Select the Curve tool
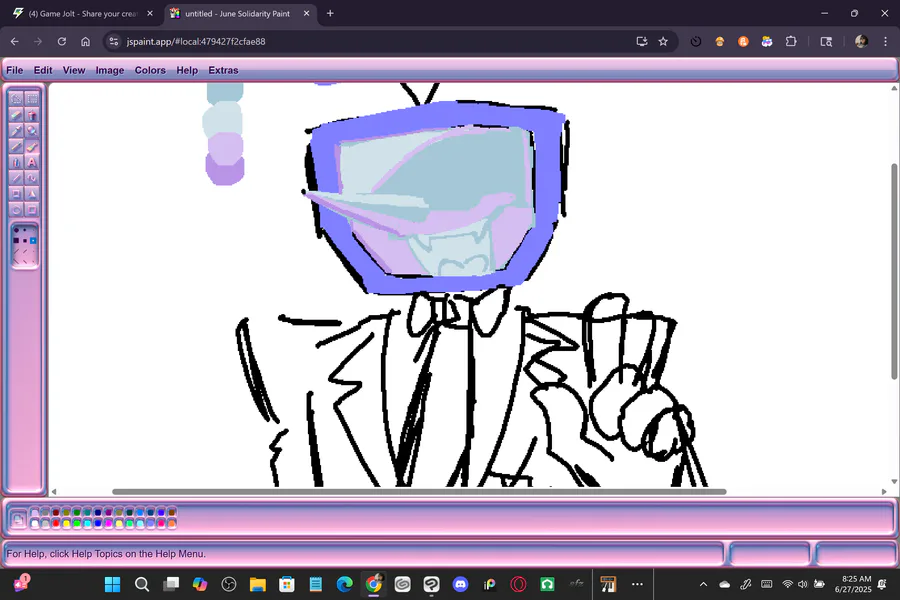This screenshot has height=600, width=900. pyautogui.click(x=32, y=178)
